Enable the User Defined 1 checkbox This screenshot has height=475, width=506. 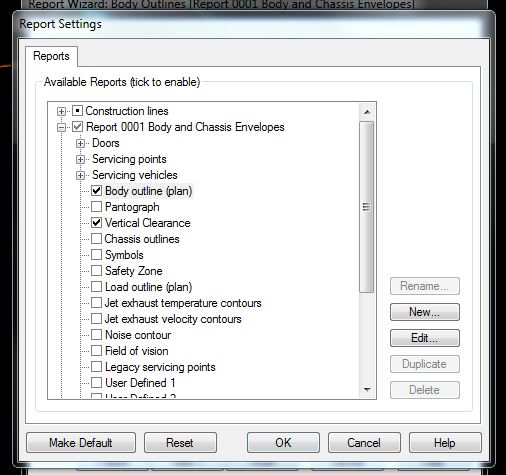(96, 383)
